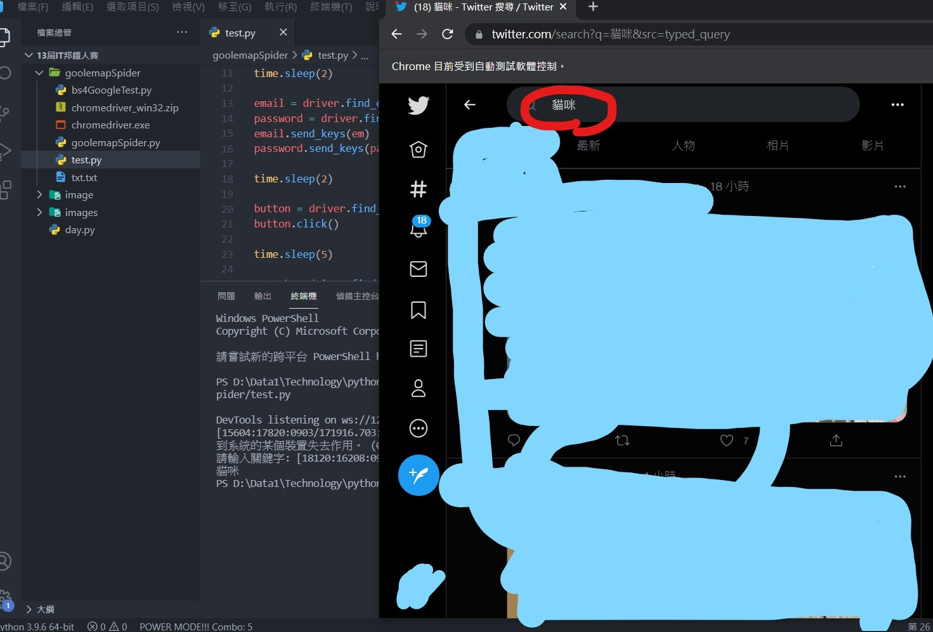Open search options three-dot menu on Twitter
The height and width of the screenshot is (632, 933).
[x=897, y=105]
